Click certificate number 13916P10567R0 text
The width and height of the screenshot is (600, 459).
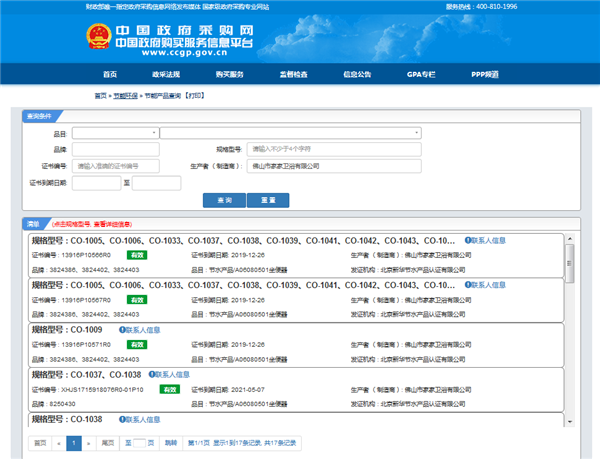[x=86, y=300]
